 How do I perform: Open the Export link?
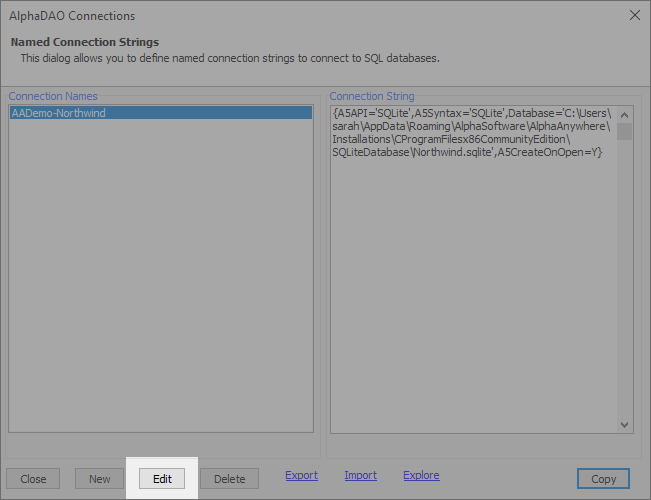click(x=301, y=475)
